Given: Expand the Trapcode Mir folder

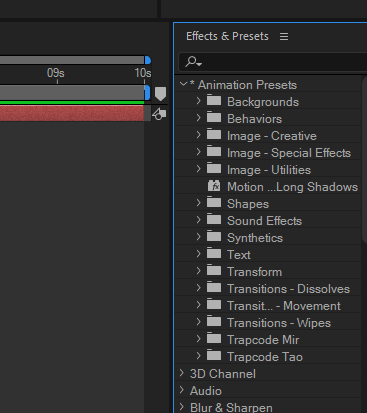Looking at the screenshot, I should [x=199, y=339].
